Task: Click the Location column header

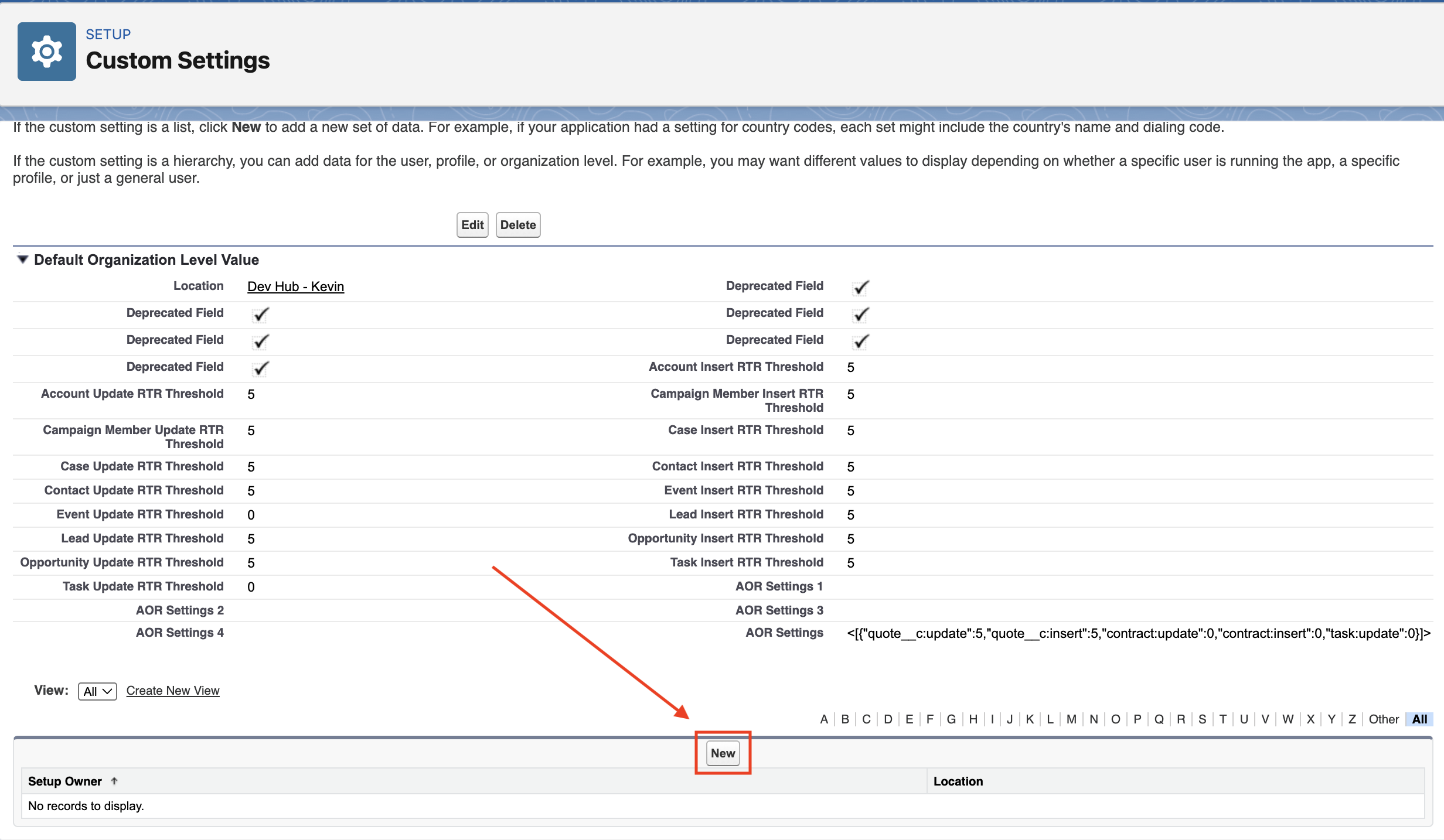Action: [958, 781]
